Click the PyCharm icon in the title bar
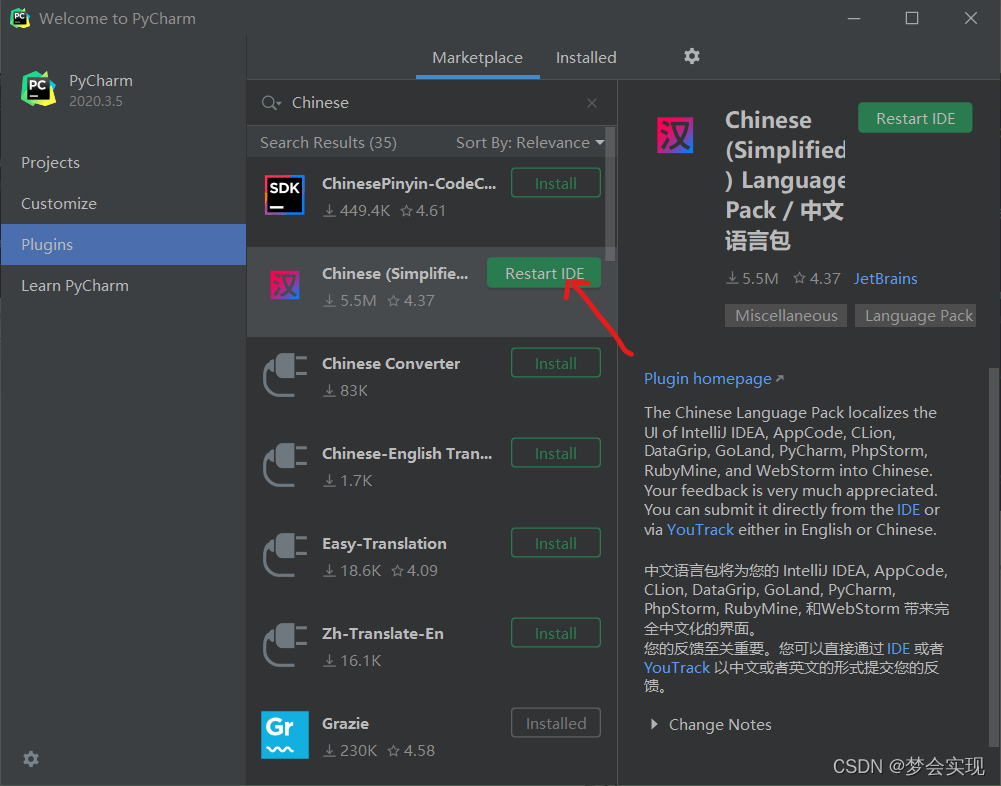 20,18
